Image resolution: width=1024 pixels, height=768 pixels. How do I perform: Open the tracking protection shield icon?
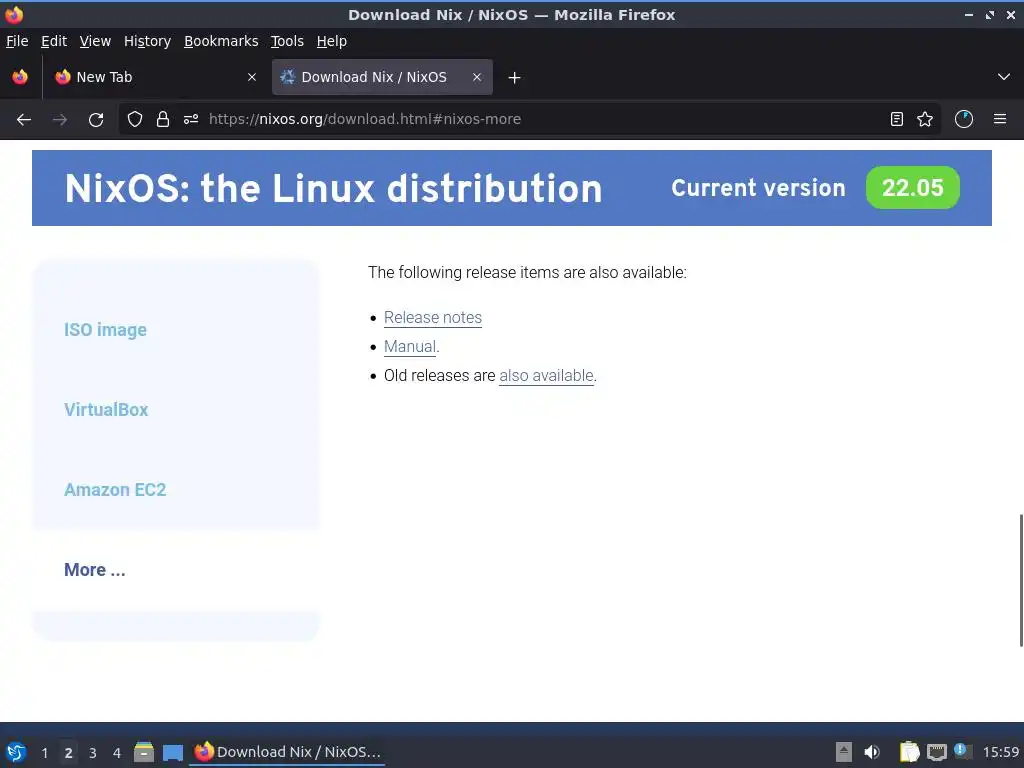pos(135,120)
